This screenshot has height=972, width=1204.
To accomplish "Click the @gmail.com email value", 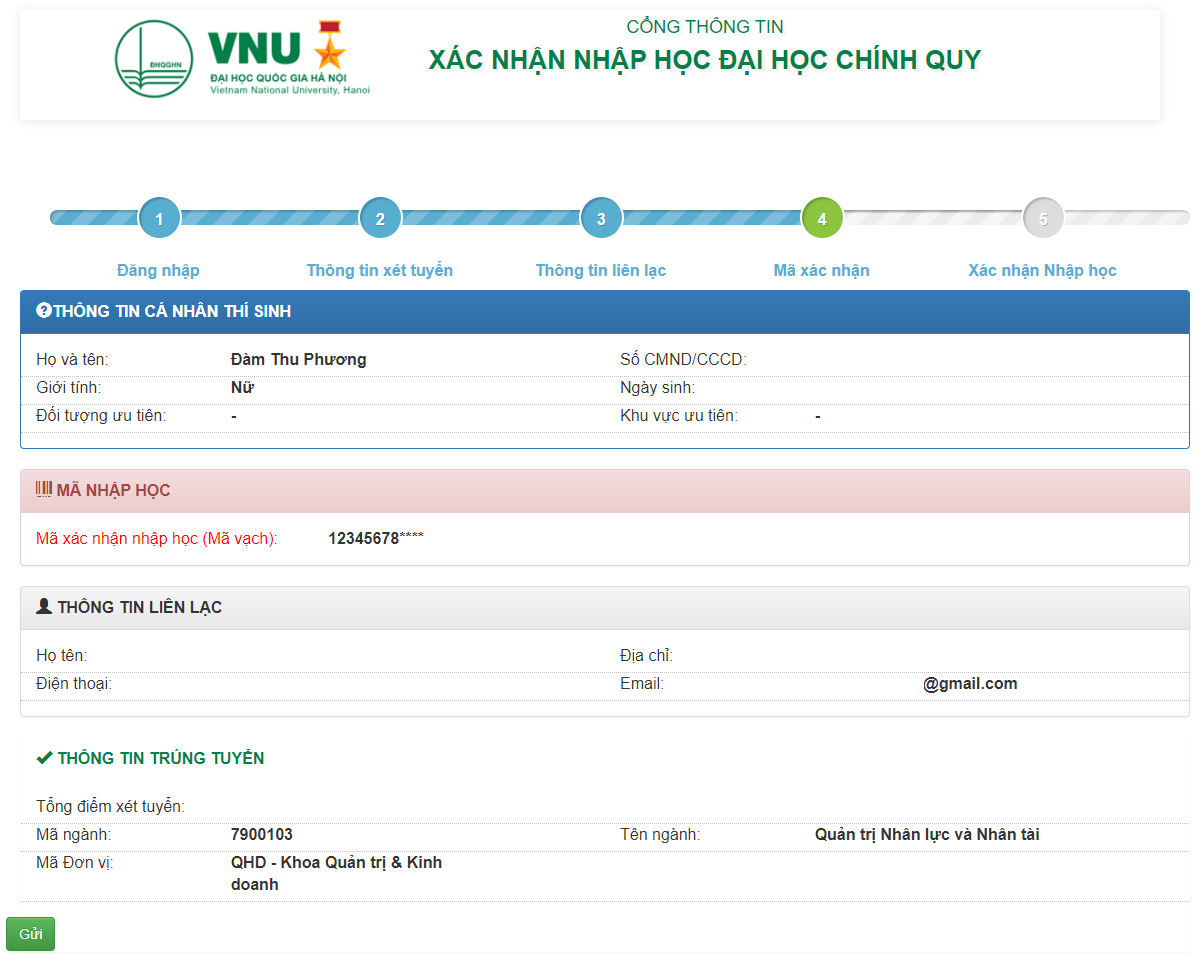I will pyautogui.click(x=970, y=684).
